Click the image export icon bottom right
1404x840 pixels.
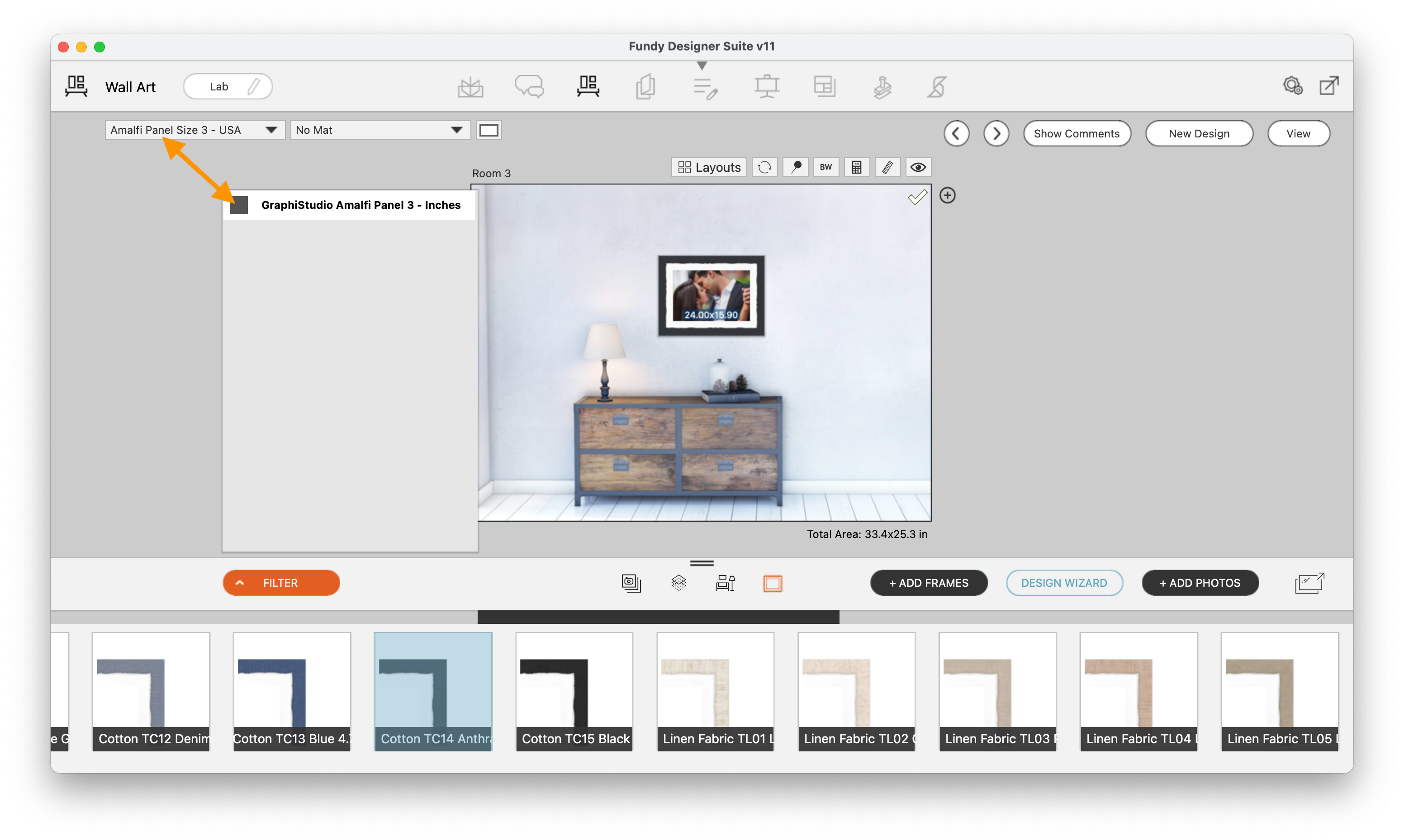[1309, 583]
